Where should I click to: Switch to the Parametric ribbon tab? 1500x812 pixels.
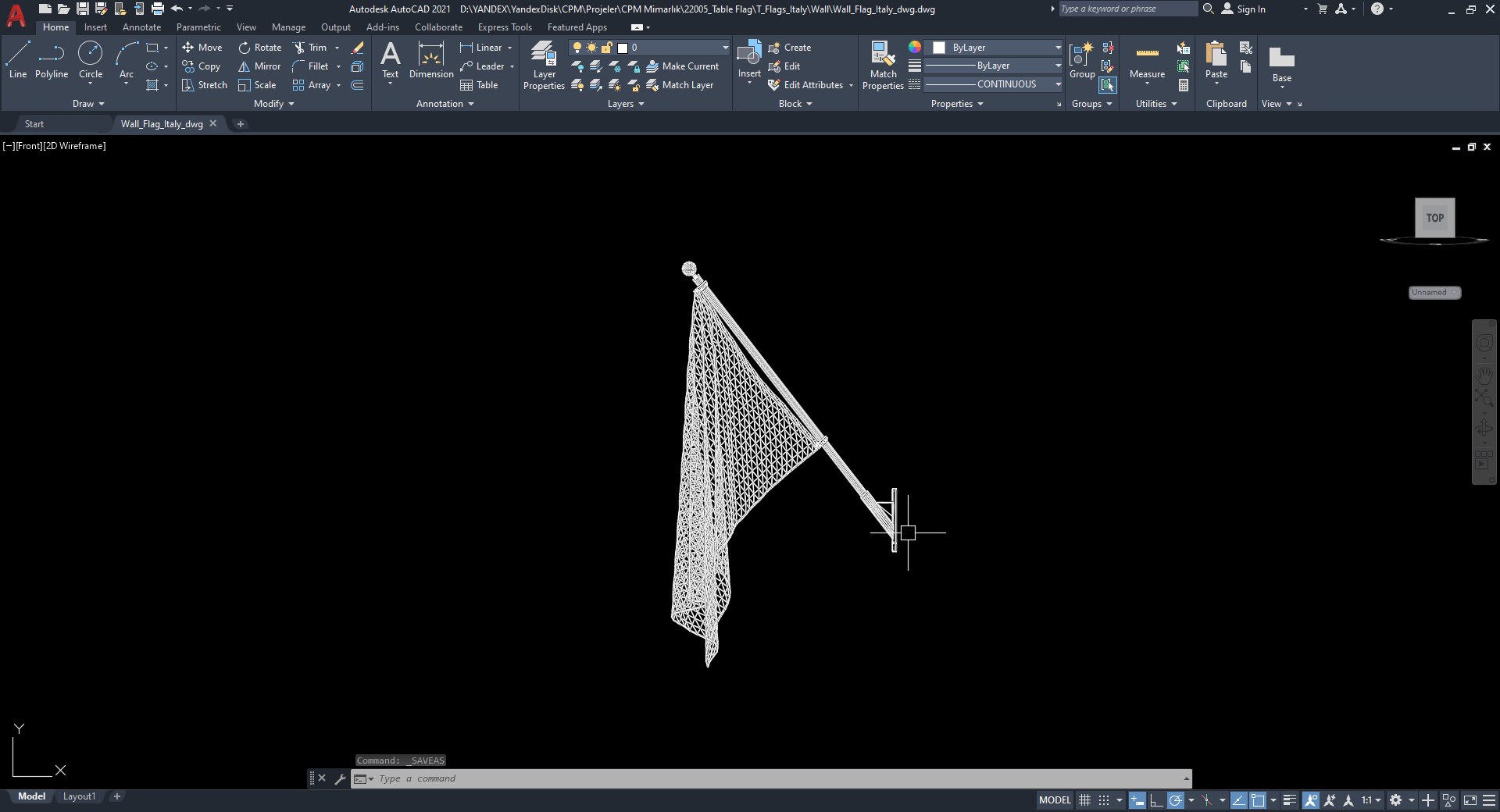(x=198, y=27)
